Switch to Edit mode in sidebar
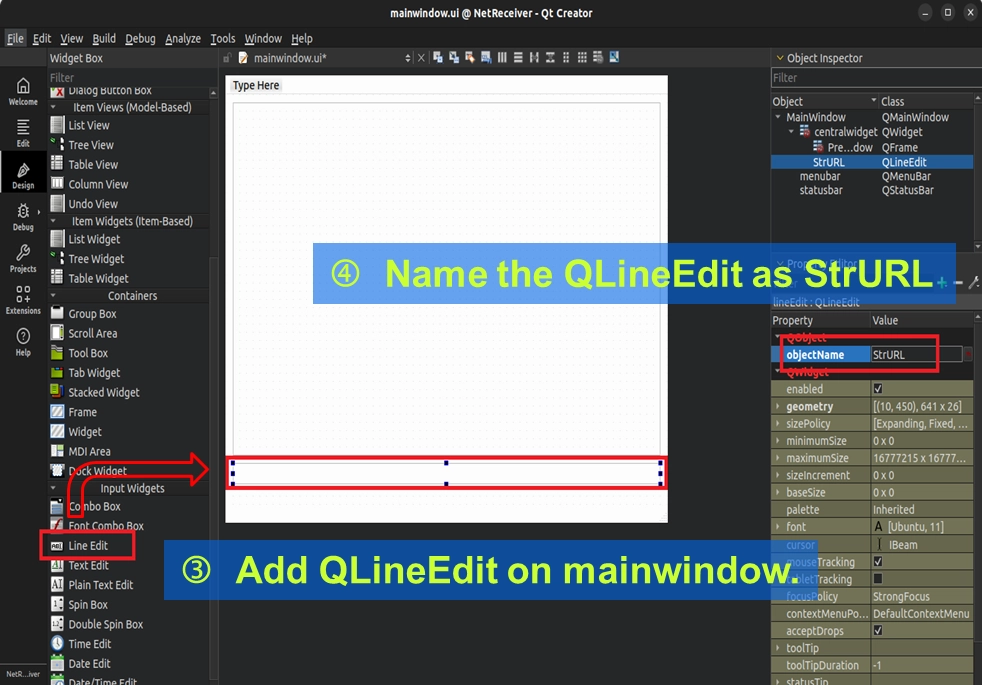This screenshot has height=685, width=982. (x=23, y=133)
